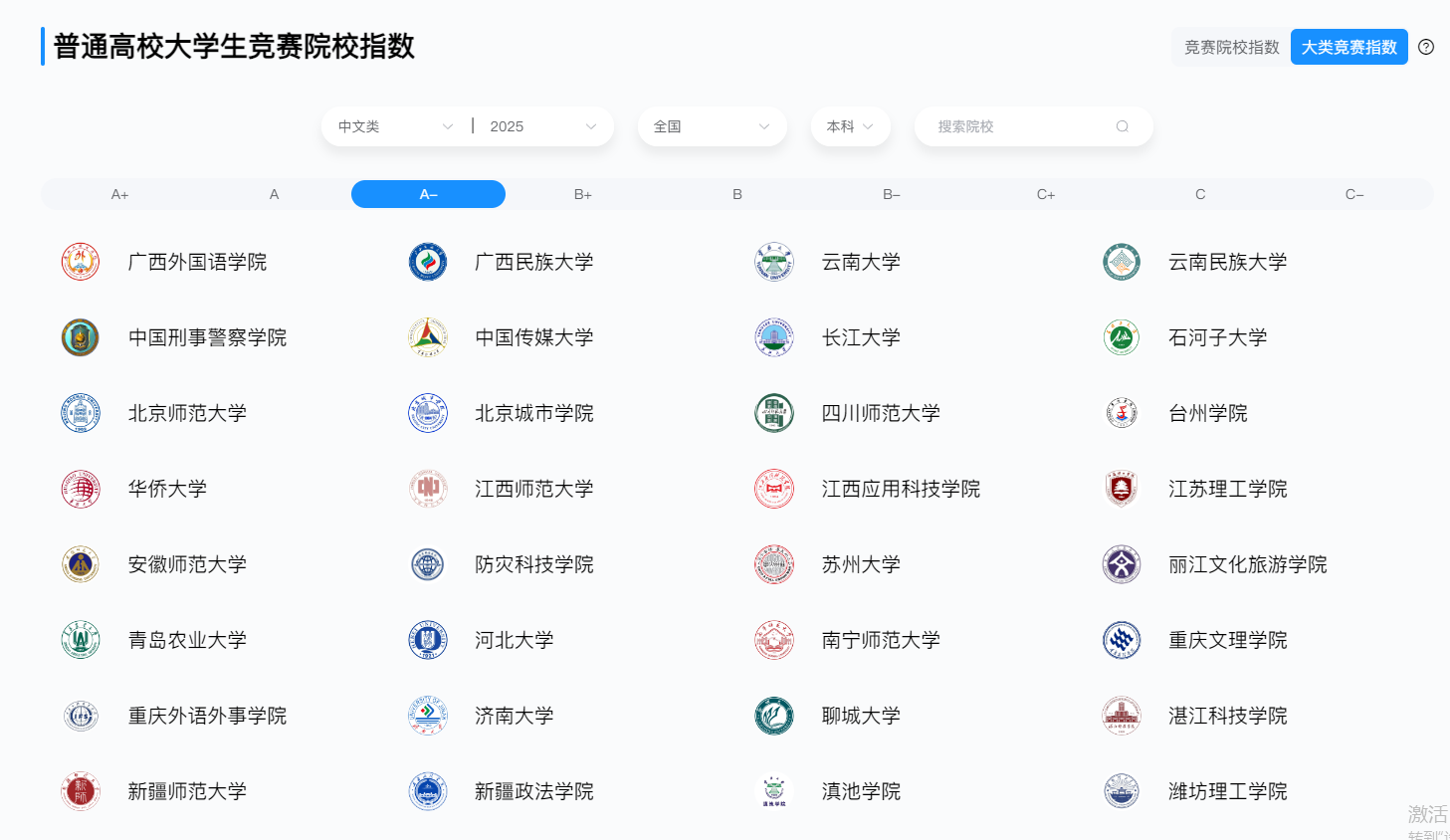This screenshot has width=1450, height=840.
Task: Open the 中文类 category dropdown
Action: pos(395,126)
